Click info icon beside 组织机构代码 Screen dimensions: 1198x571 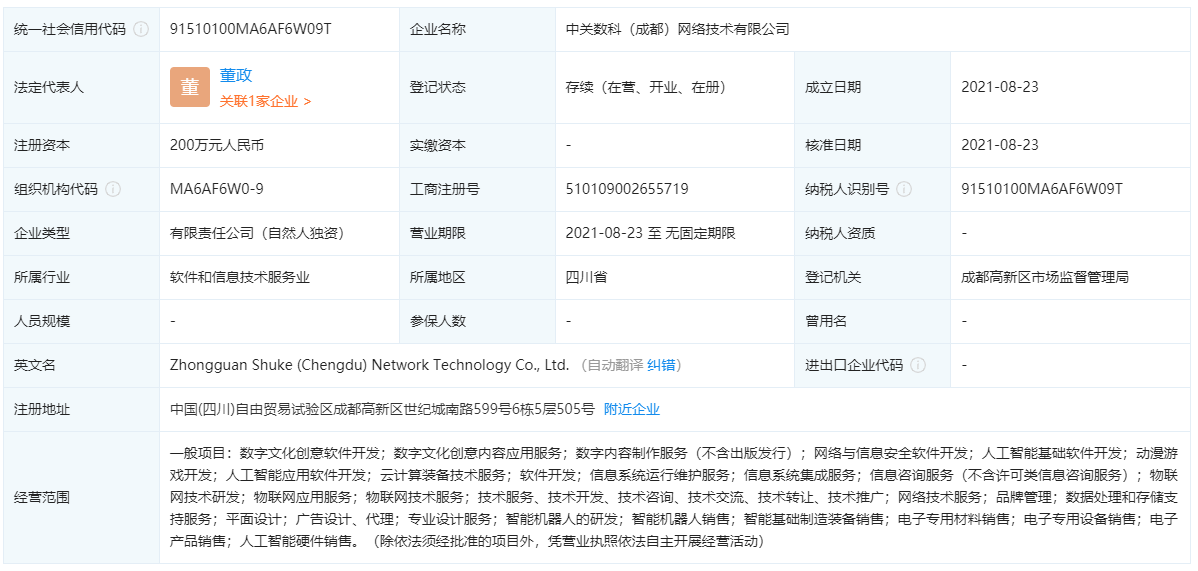pyautogui.click(x=113, y=190)
